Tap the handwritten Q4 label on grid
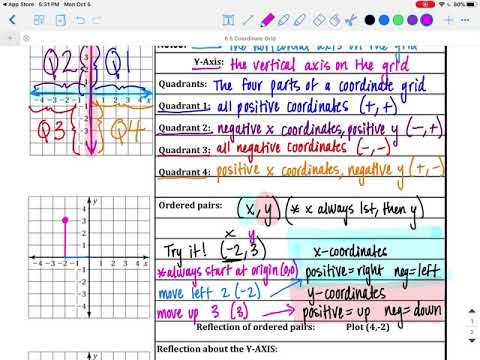The image size is (480, 360). (128, 131)
